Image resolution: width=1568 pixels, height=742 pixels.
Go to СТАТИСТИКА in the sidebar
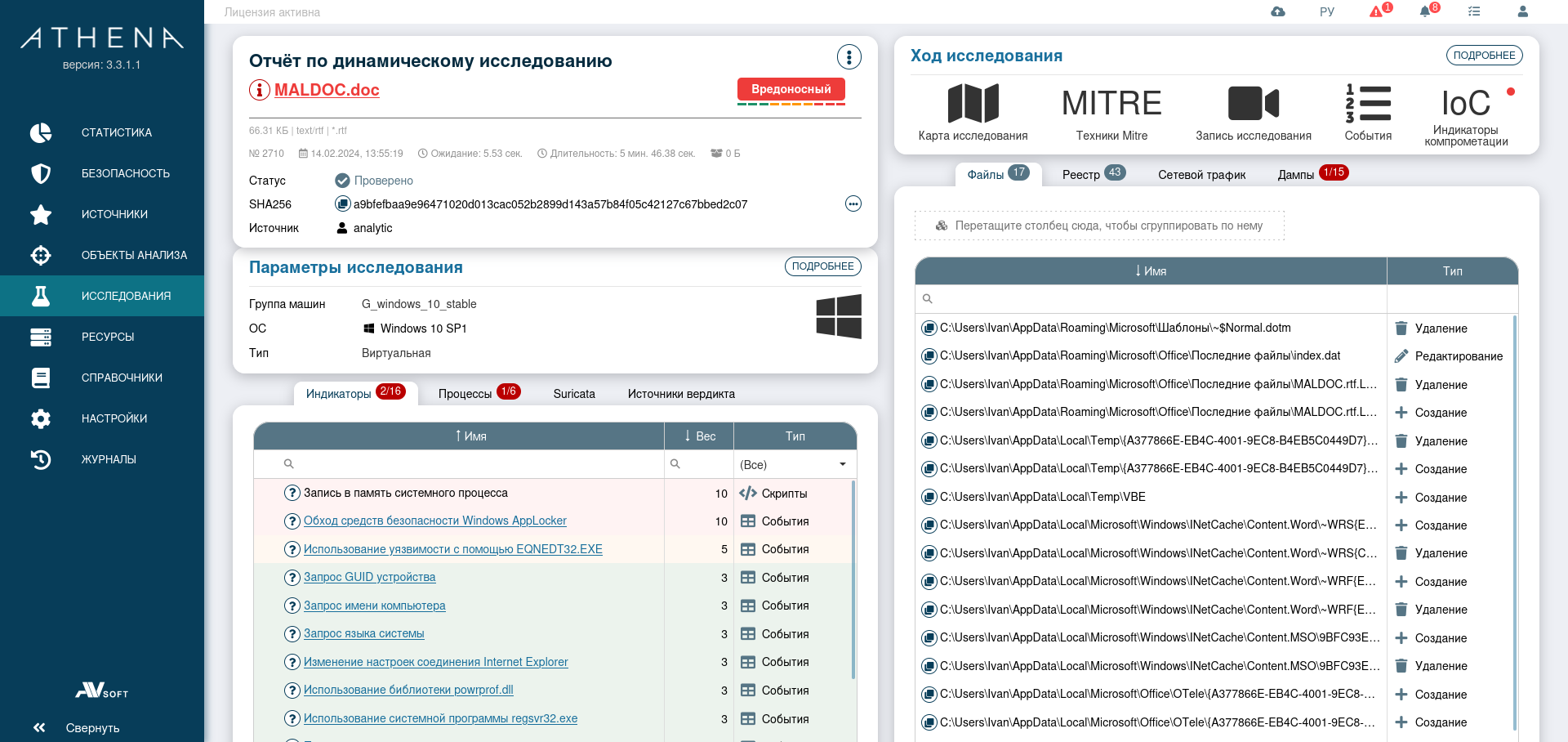pyautogui.click(x=116, y=132)
